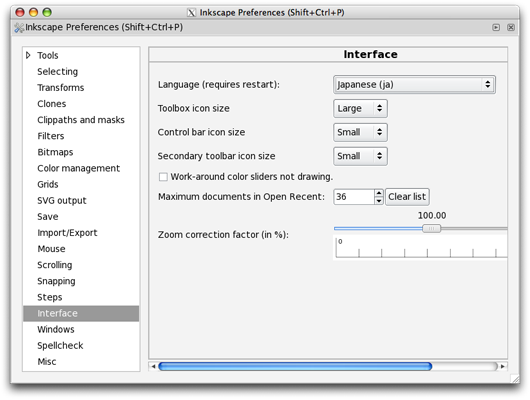Select Clippaths and masks in the list
This screenshot has height=400, width=530.
tap(81, 120)
